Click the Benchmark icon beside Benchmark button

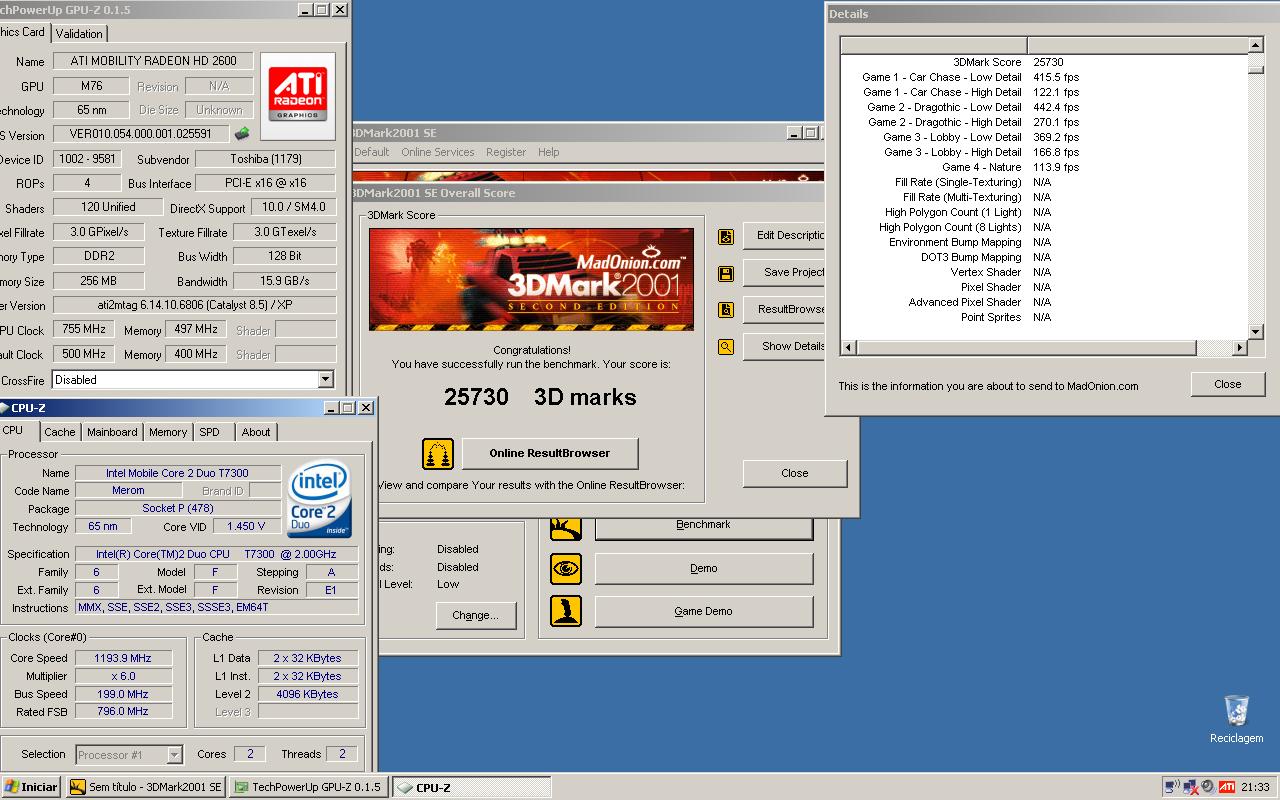click(x=566, y=526)
